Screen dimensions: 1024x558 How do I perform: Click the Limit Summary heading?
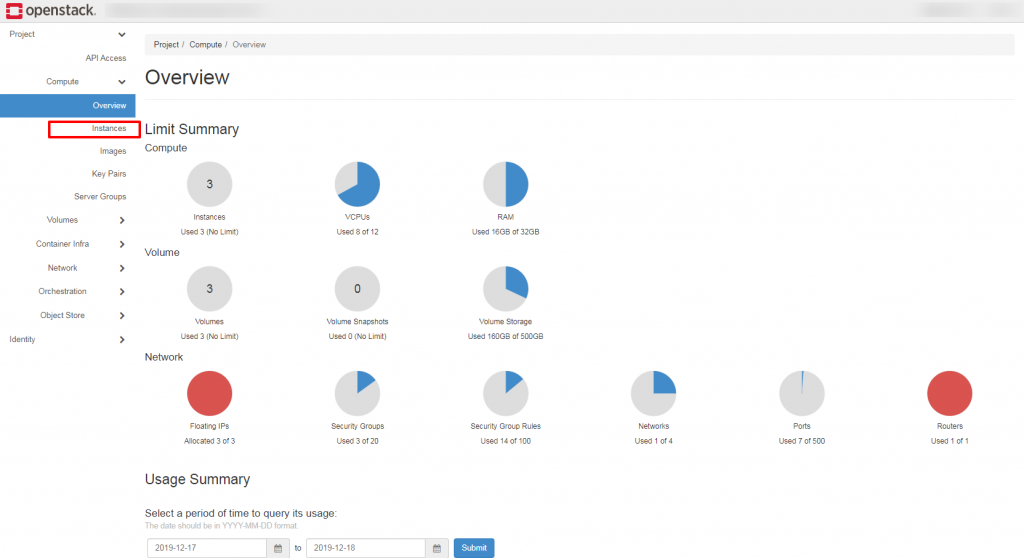tap(192, 129)
